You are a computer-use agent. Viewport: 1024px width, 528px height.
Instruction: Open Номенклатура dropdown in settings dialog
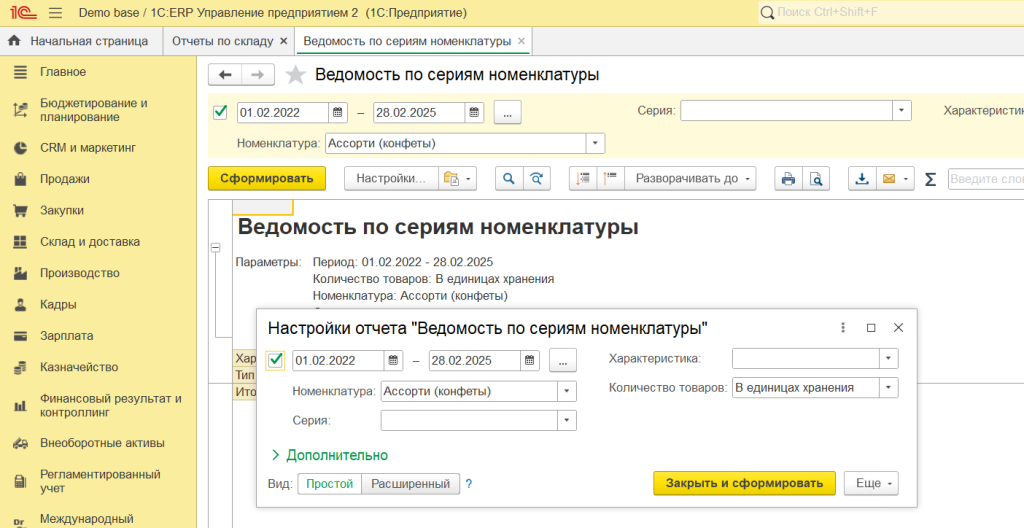click(x=567, y=391)
